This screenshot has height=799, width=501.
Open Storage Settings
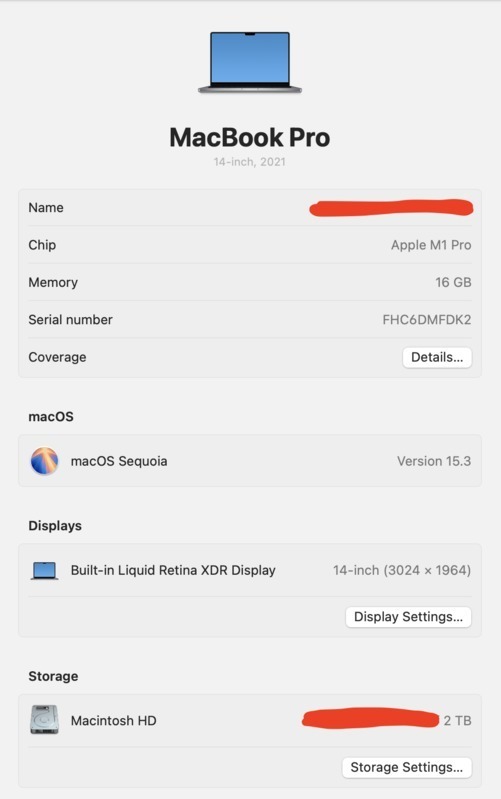407,767
